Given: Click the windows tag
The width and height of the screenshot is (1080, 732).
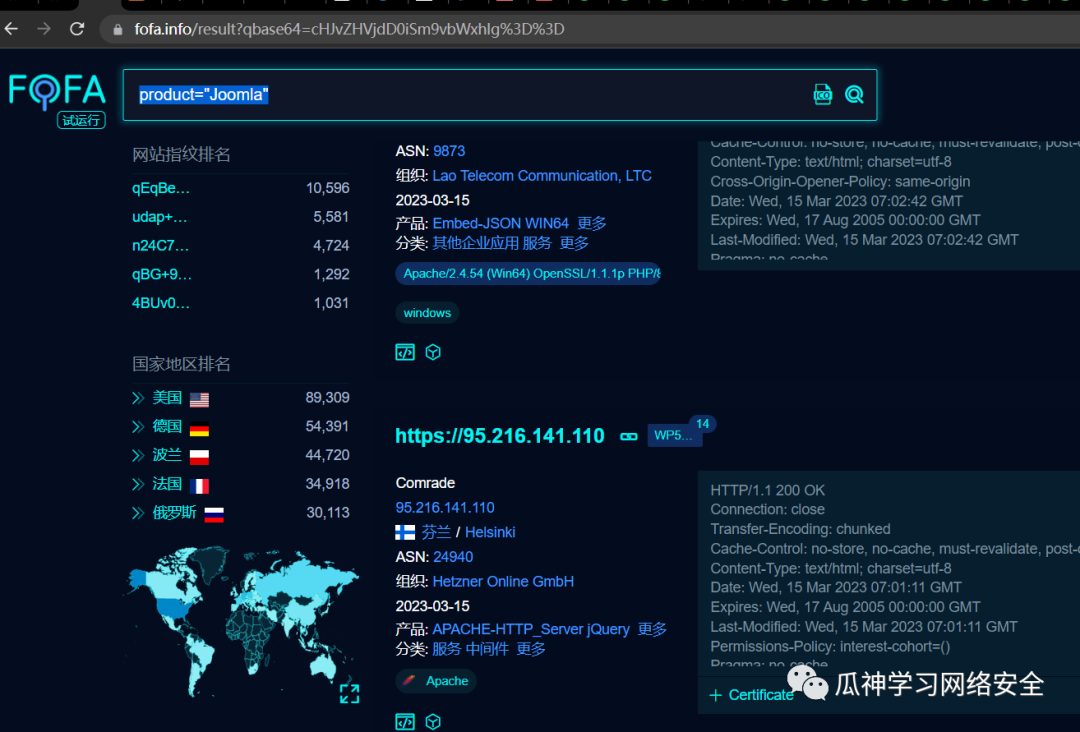Looking at the screenshot, I should [x=427, y=313].
